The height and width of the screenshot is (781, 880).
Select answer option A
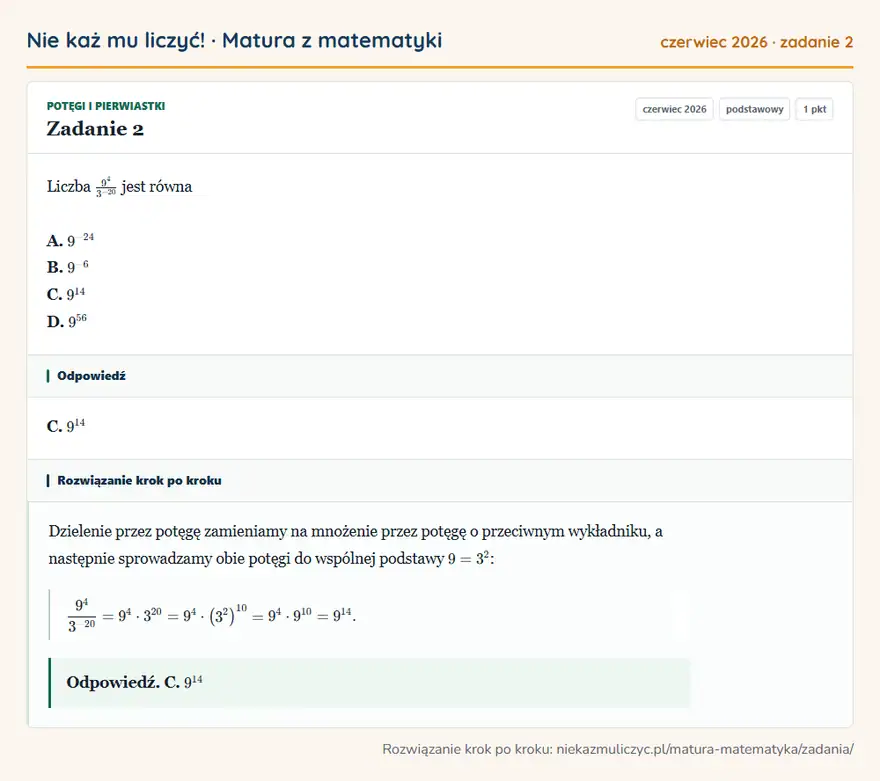(70, 240)
